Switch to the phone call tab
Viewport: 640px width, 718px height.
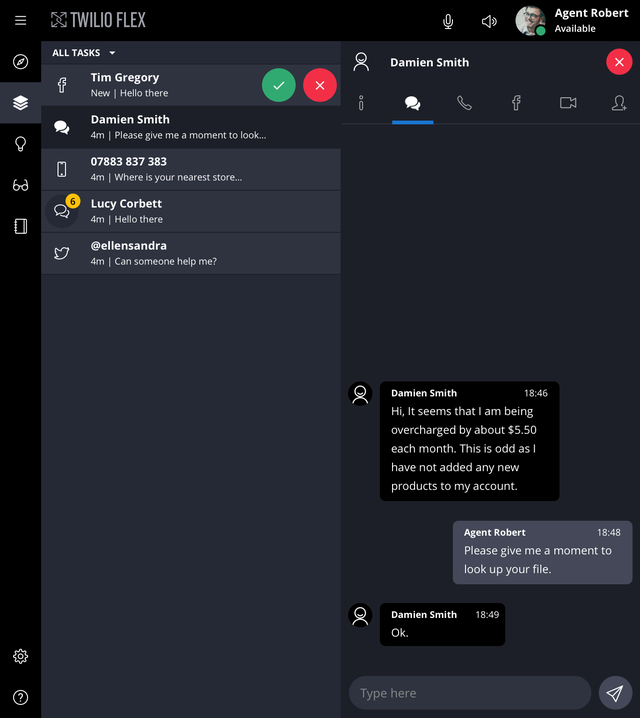pyautogui.click(x=464, y=103)
